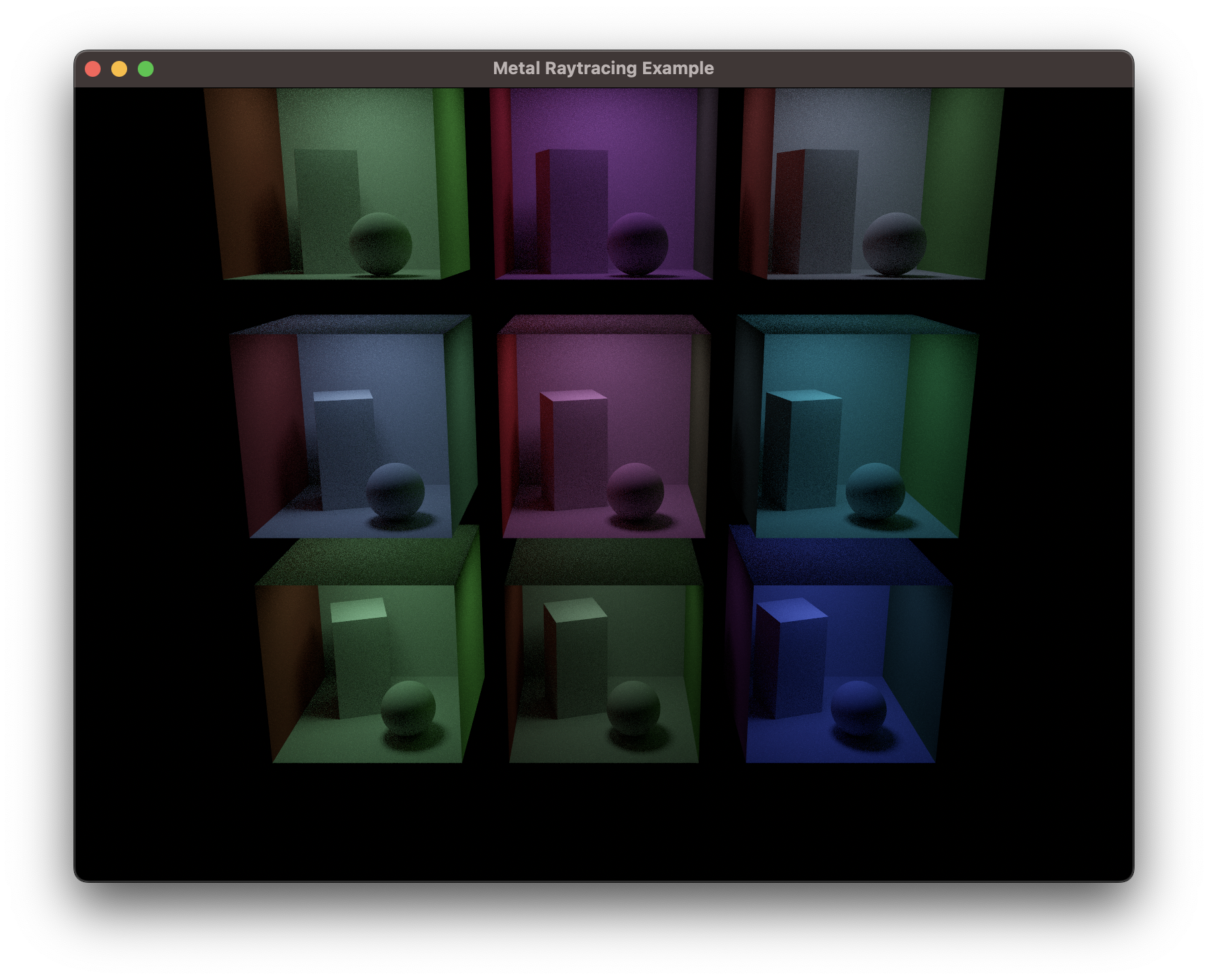Click the sphere in the purple scene

tap(638, 244)
